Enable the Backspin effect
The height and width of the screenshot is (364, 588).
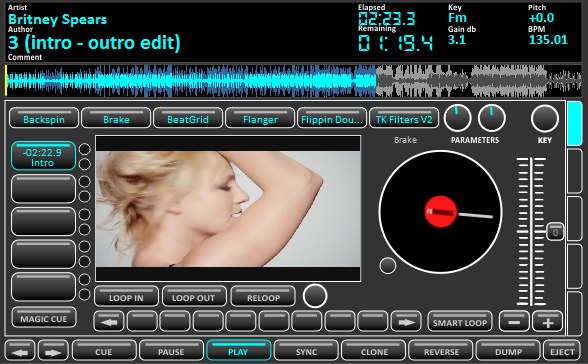click(44, 118)
